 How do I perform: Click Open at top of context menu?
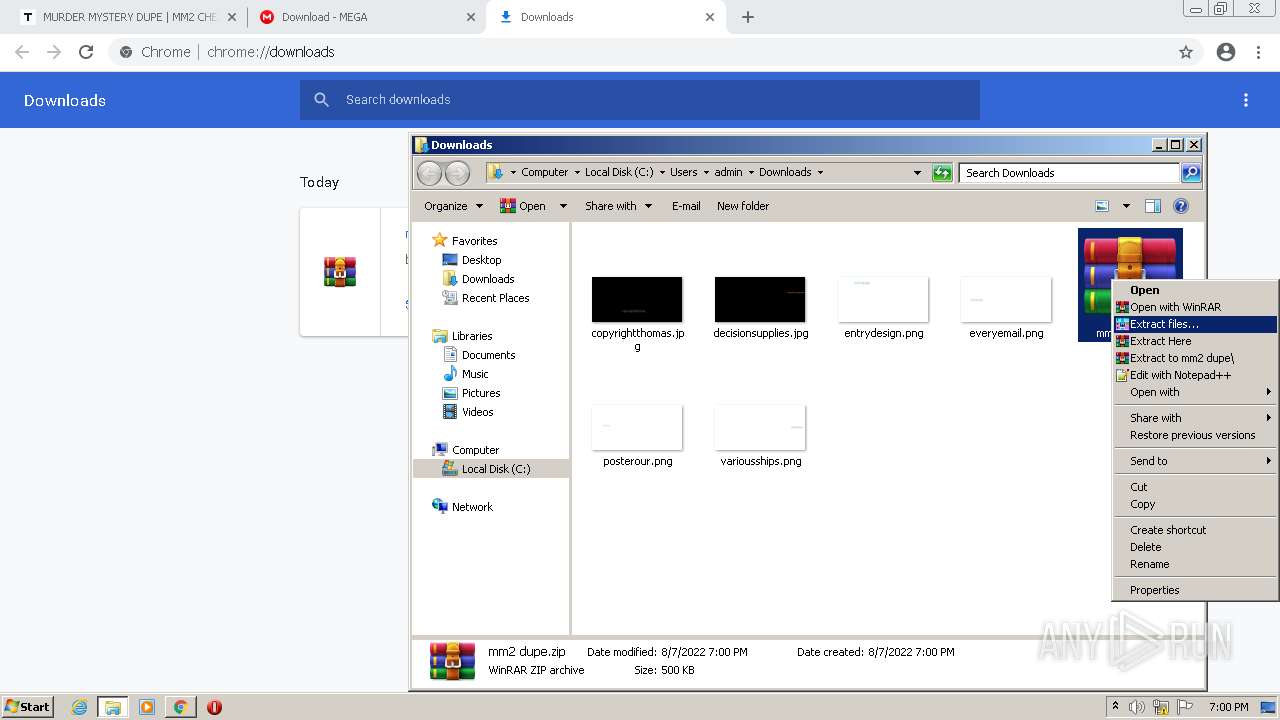click(1195, 290)
